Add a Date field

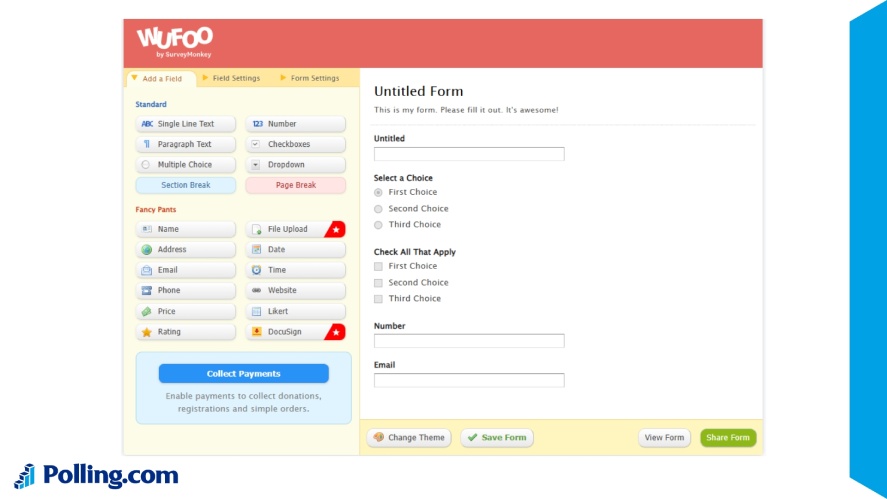(x=295, y=250)
